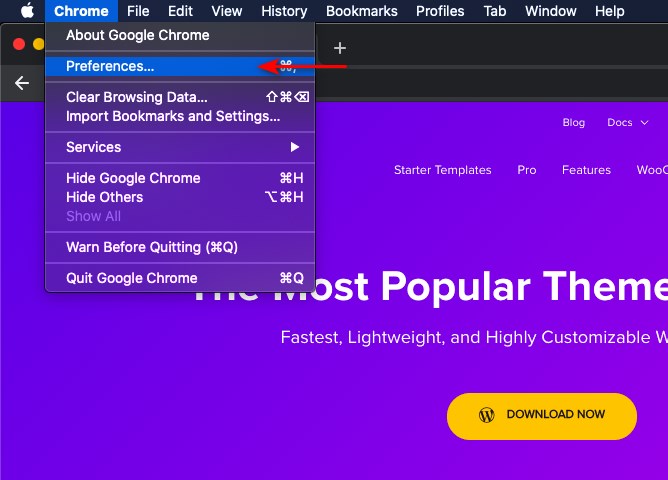This screenshot has width=668, height=480.
Task: Expand the Services submenu arrow
Action: [294, 147]
